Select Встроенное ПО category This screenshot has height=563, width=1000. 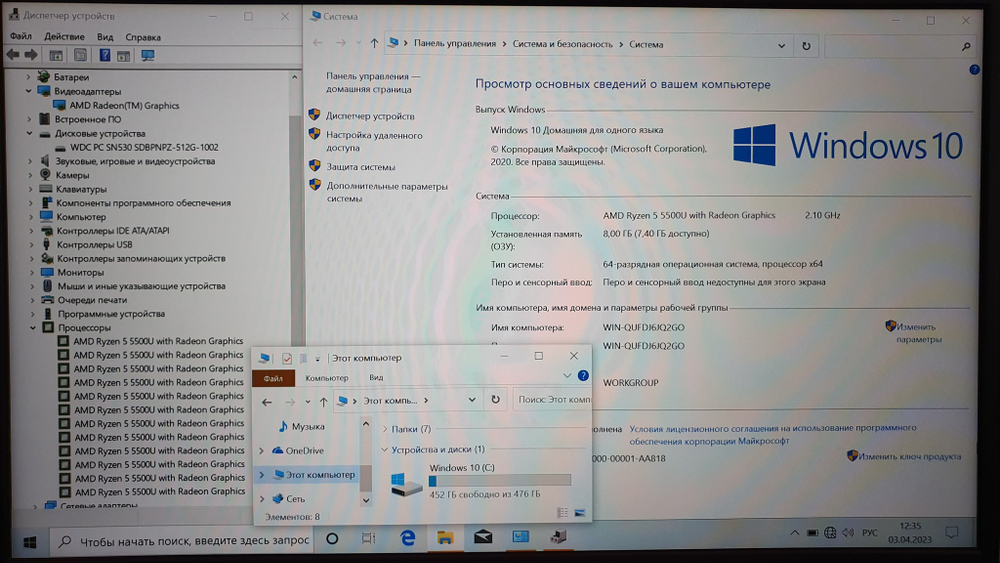(87, 119)
